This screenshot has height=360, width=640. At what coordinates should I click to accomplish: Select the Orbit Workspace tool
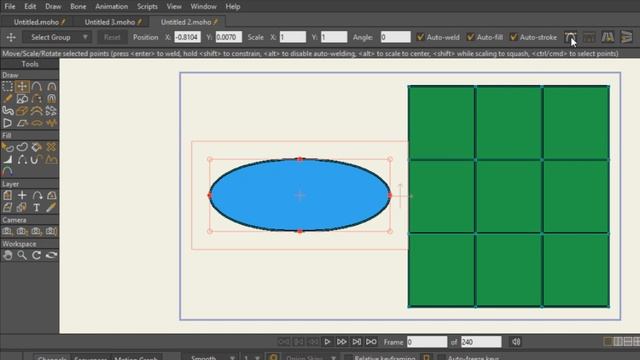coord(51,256)
